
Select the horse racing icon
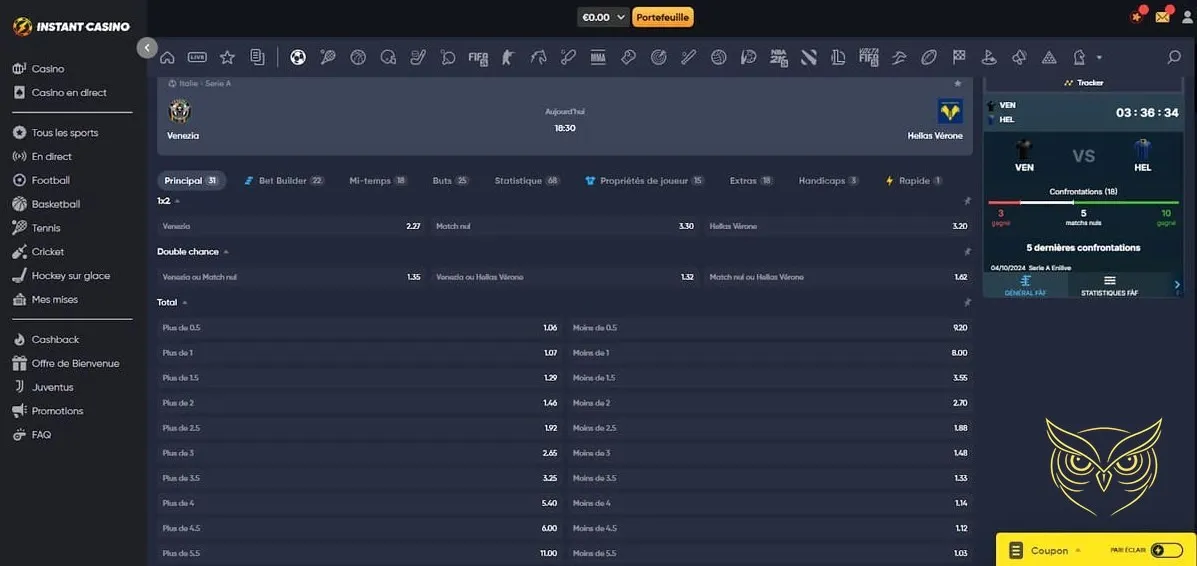click(538, 57)
